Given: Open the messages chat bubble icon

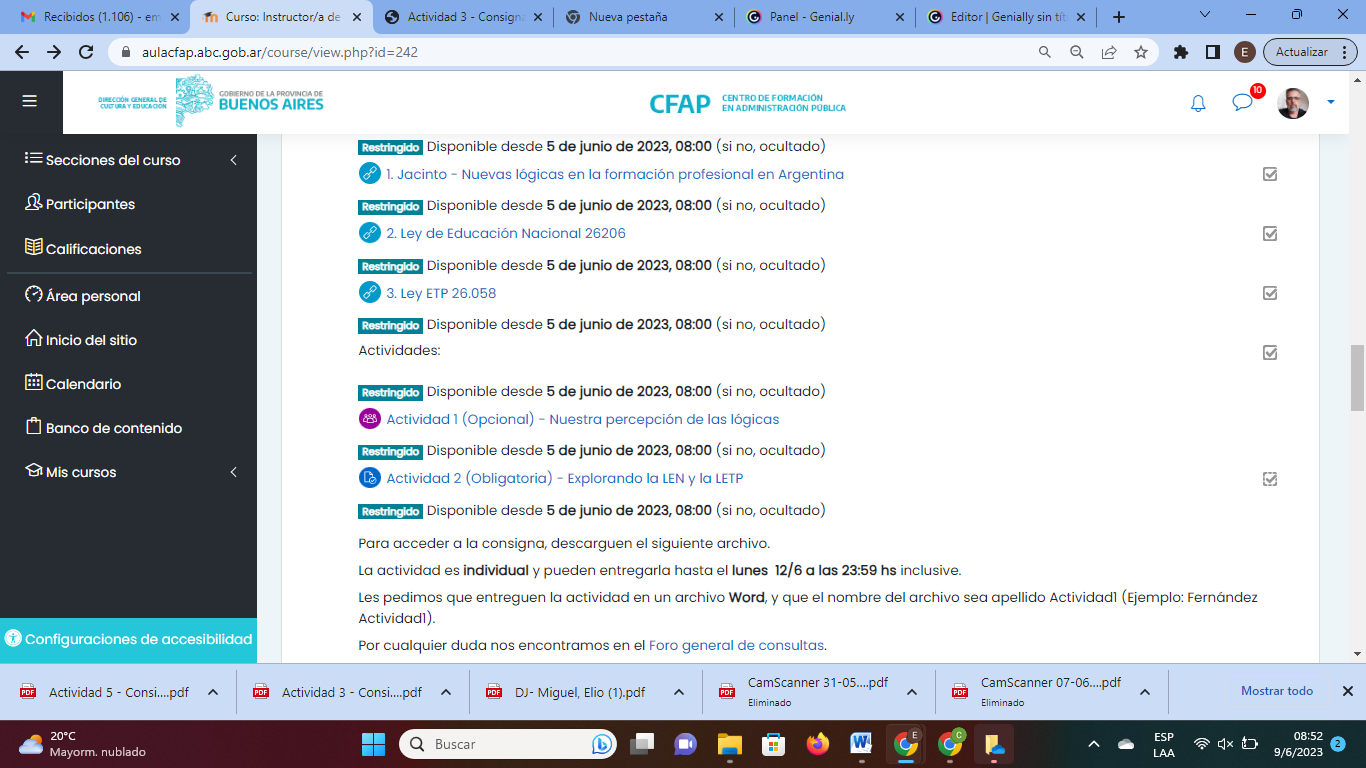Looking at the screenshot, I should (1242, 103).
